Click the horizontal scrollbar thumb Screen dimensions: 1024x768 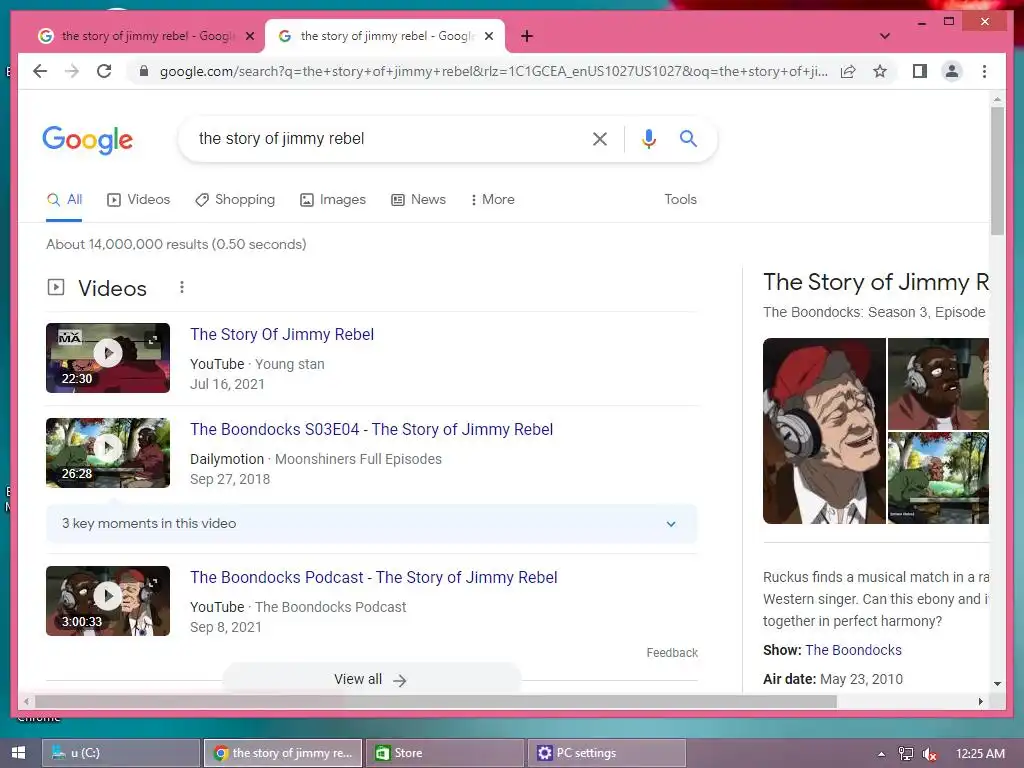point(436,701)
